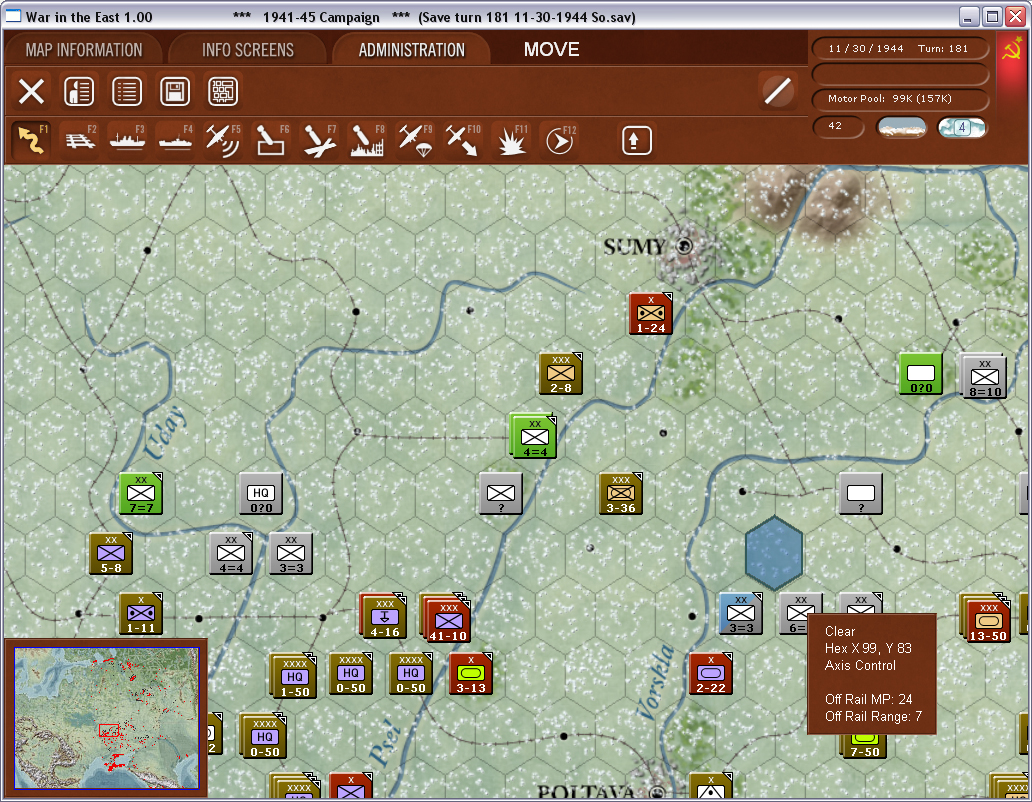Select the bomb city F8 icon
The image size is (1032, 802).
[x=367, y=140]
